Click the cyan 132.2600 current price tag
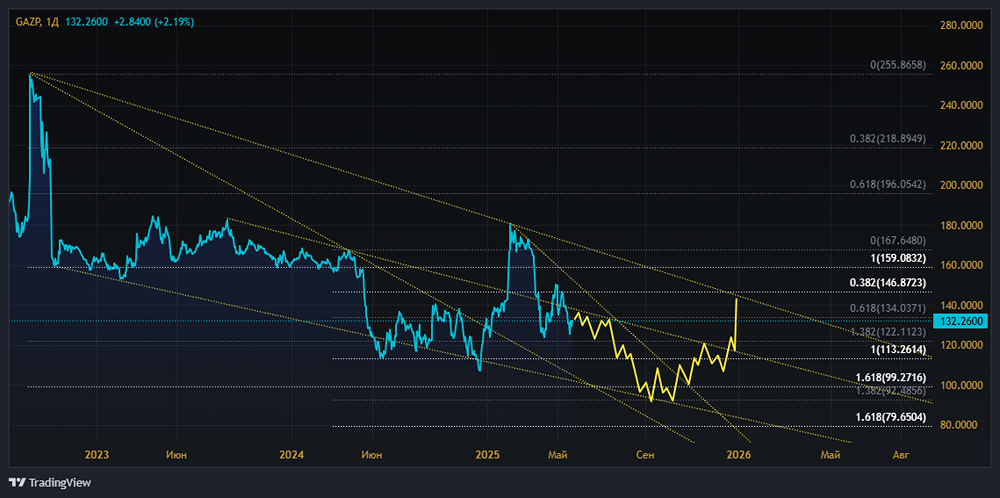 pos(965,321)
